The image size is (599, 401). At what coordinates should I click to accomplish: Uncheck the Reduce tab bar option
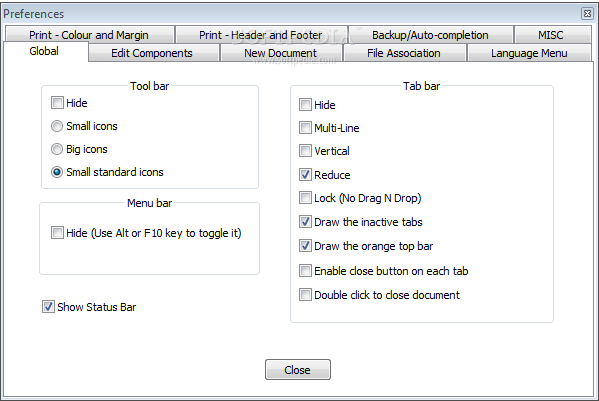click(x=305, y=175)
